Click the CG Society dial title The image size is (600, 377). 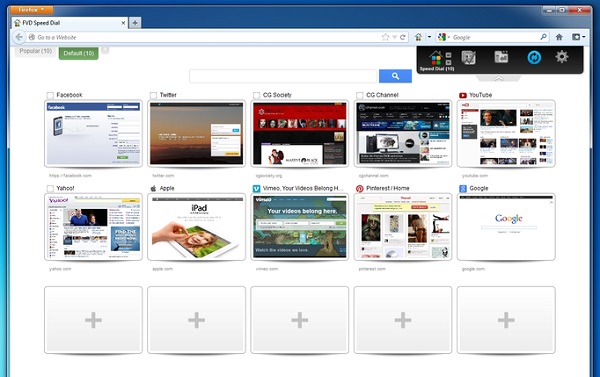click(x=277, y=95)
